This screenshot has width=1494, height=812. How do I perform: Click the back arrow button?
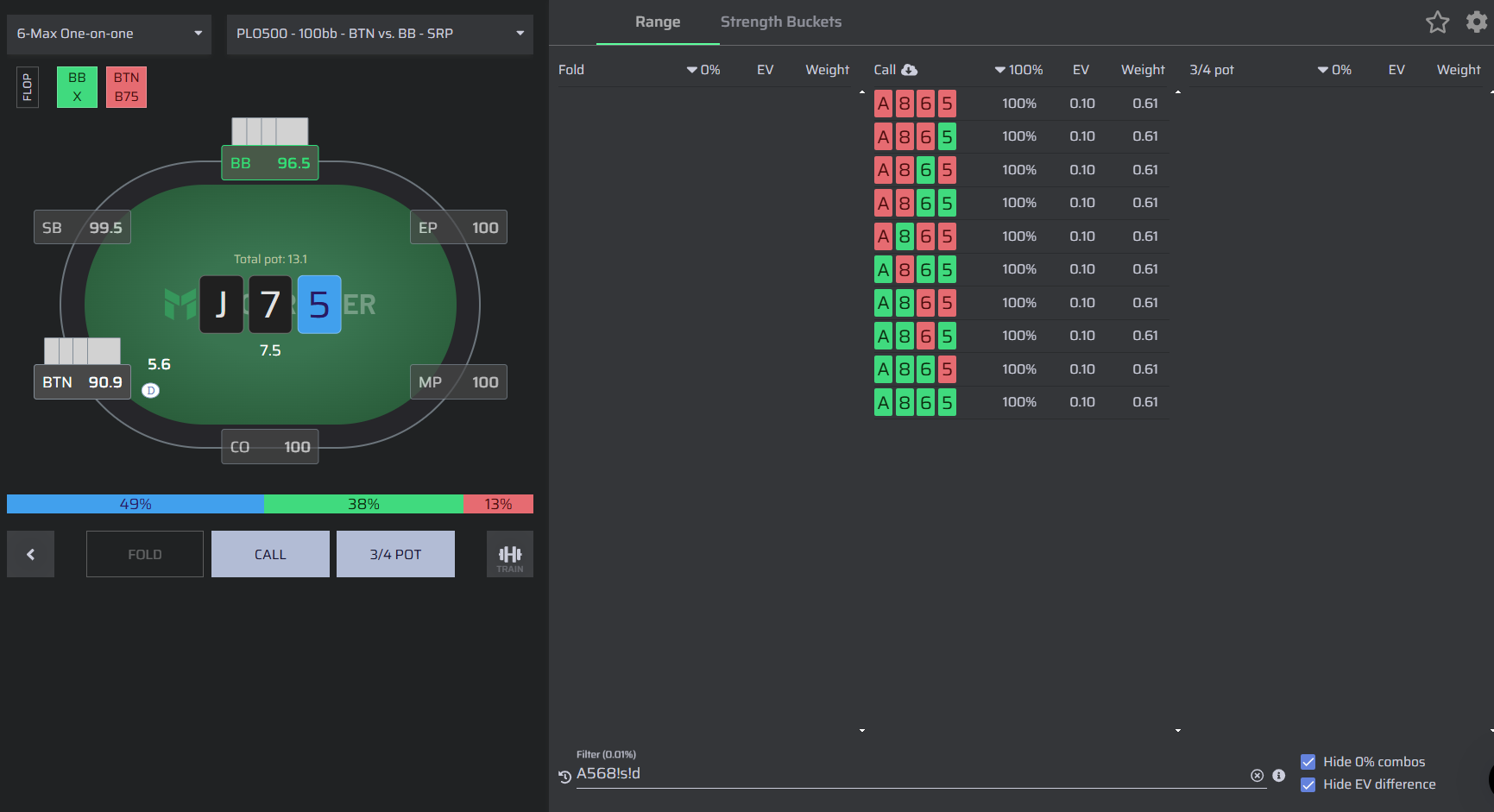coord(30,554)
